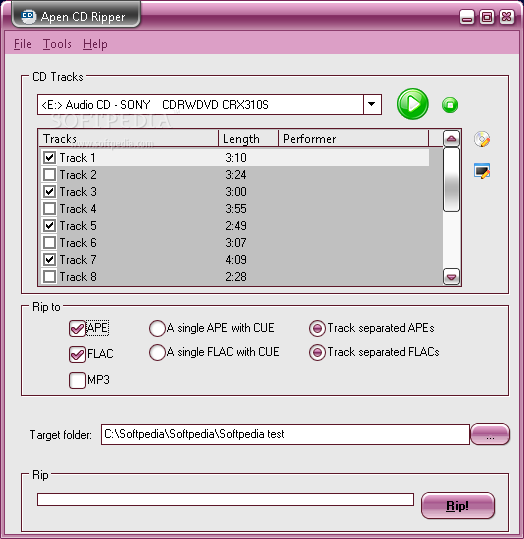This screenshot has width=524, height=539.
Task: Disable the APE format checkbox
Action: point(77,328)
